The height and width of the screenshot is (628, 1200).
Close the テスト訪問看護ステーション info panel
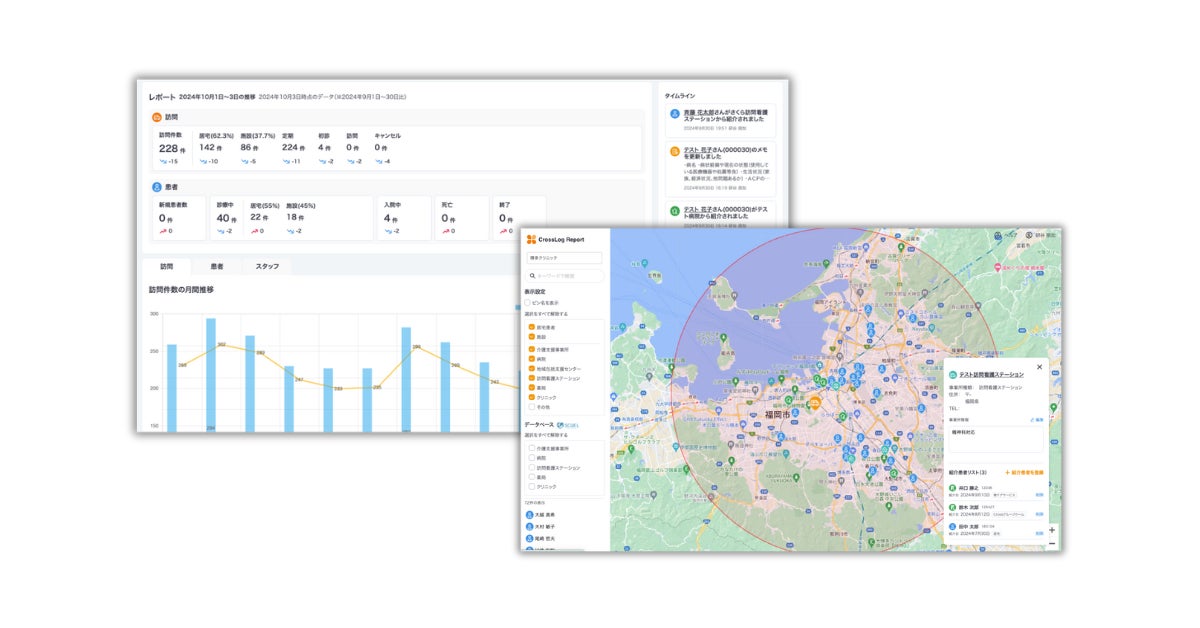coord(1038,367)
